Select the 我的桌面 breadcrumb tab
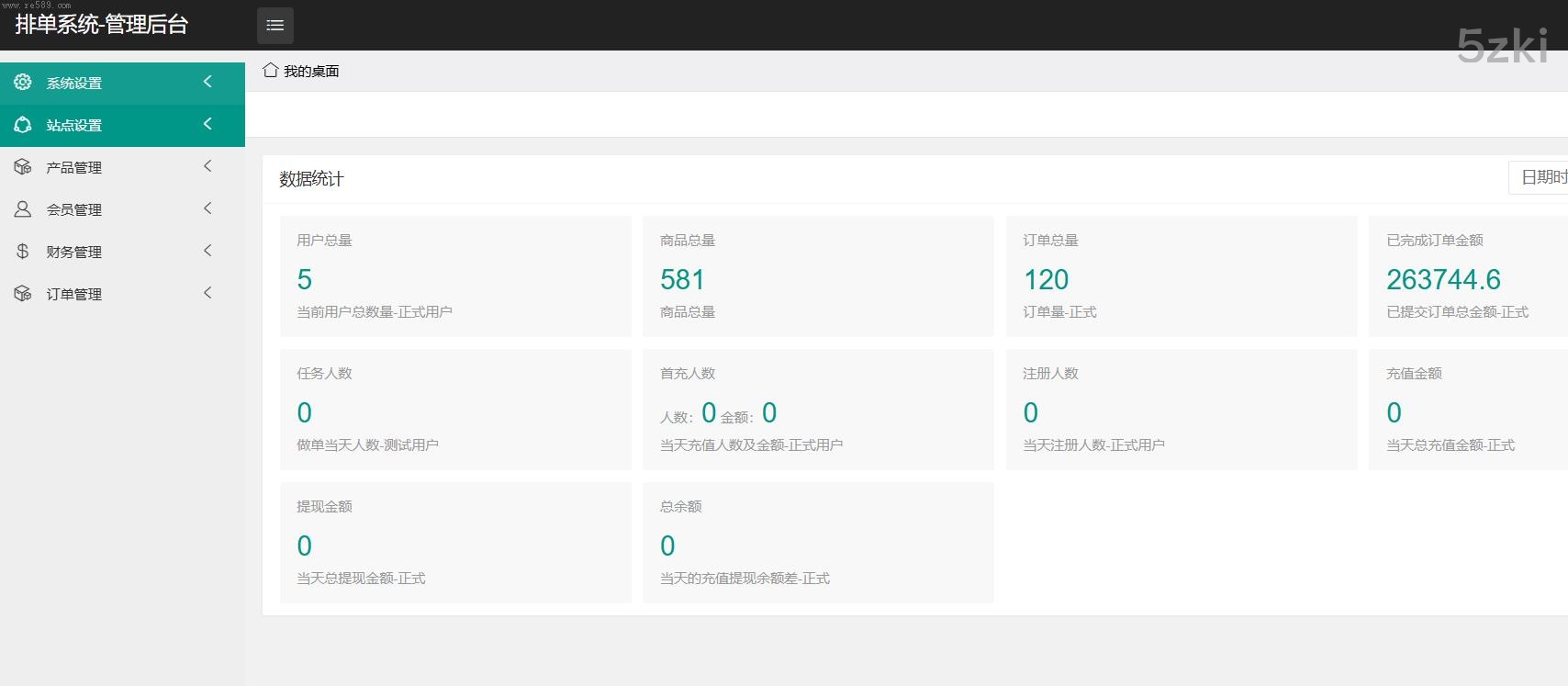The image size is (1568, 686). coord(311,71)
